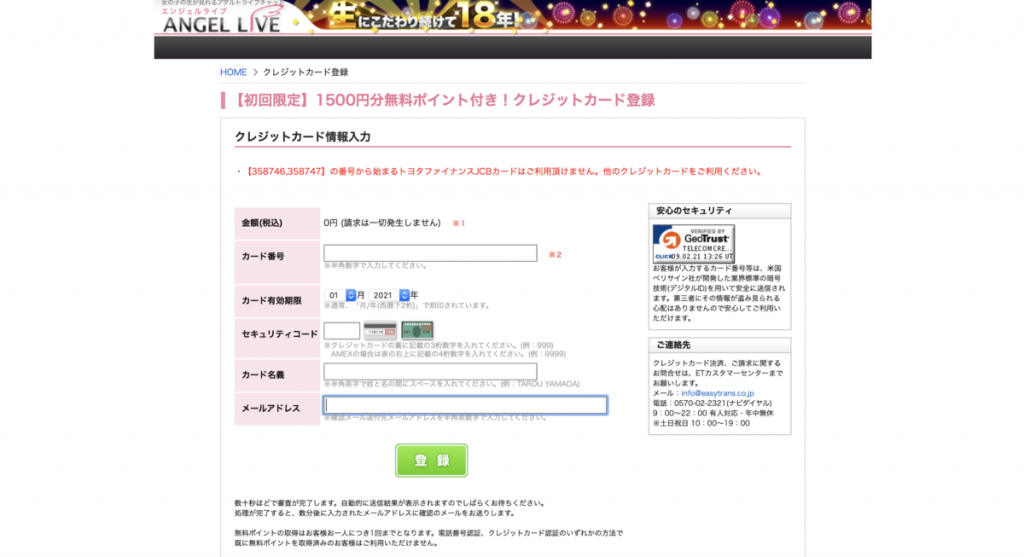
Task: Go to HOME via breadcrumb link
Action: coord(233,72)
